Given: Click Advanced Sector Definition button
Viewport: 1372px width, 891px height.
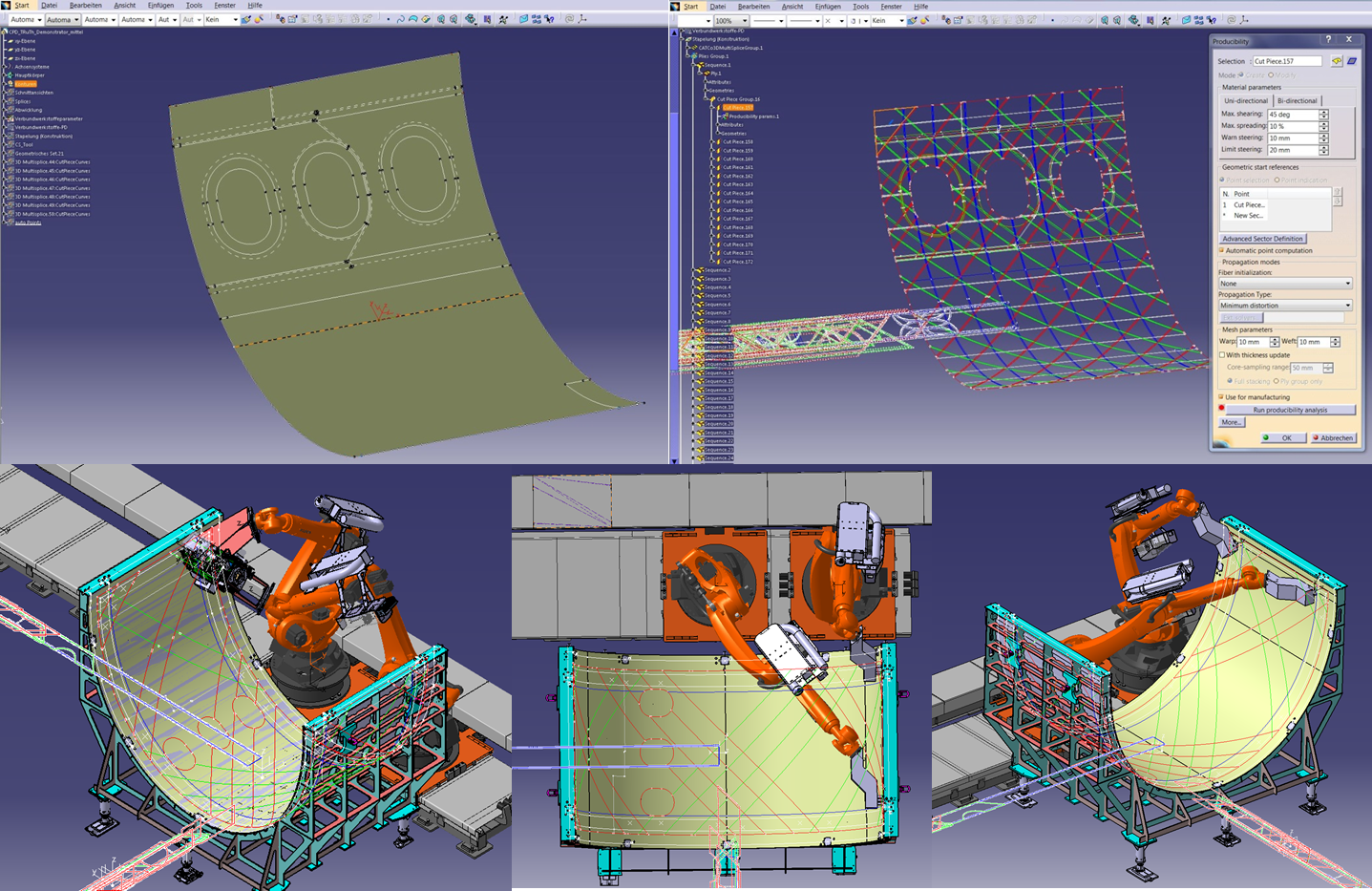Looking at the screenshot, I should 1262,239.
